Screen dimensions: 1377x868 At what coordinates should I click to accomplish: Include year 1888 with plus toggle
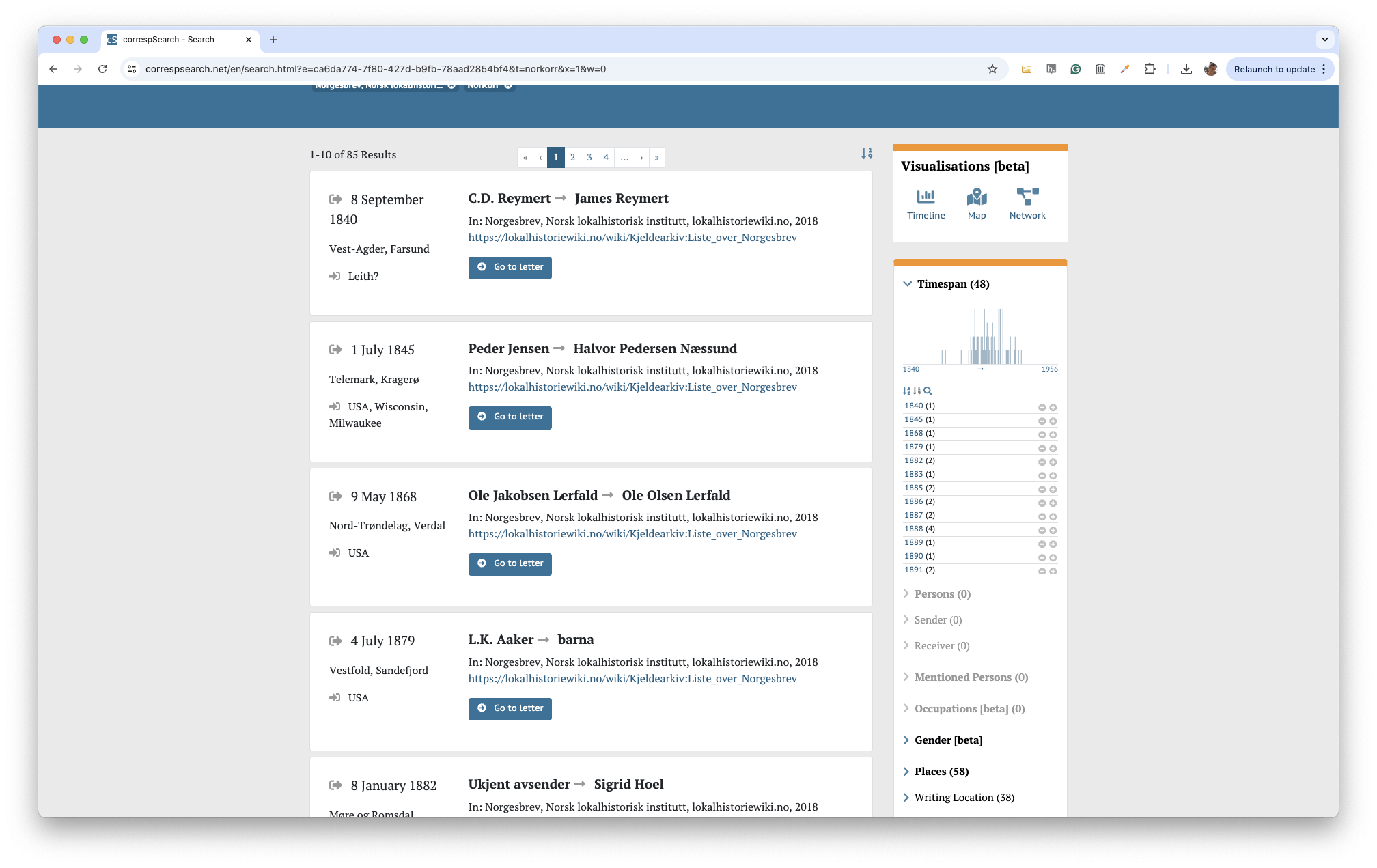(1053, 530)
